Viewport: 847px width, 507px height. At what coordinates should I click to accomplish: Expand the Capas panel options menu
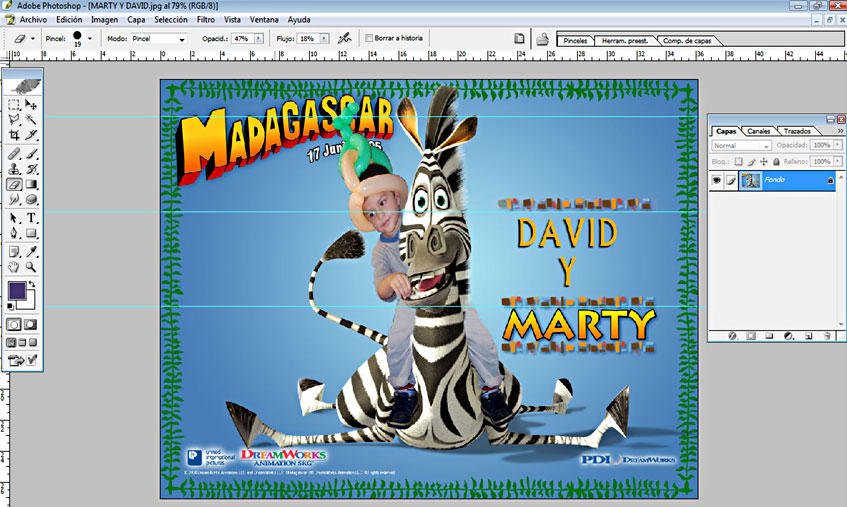[x=841, y=131]
